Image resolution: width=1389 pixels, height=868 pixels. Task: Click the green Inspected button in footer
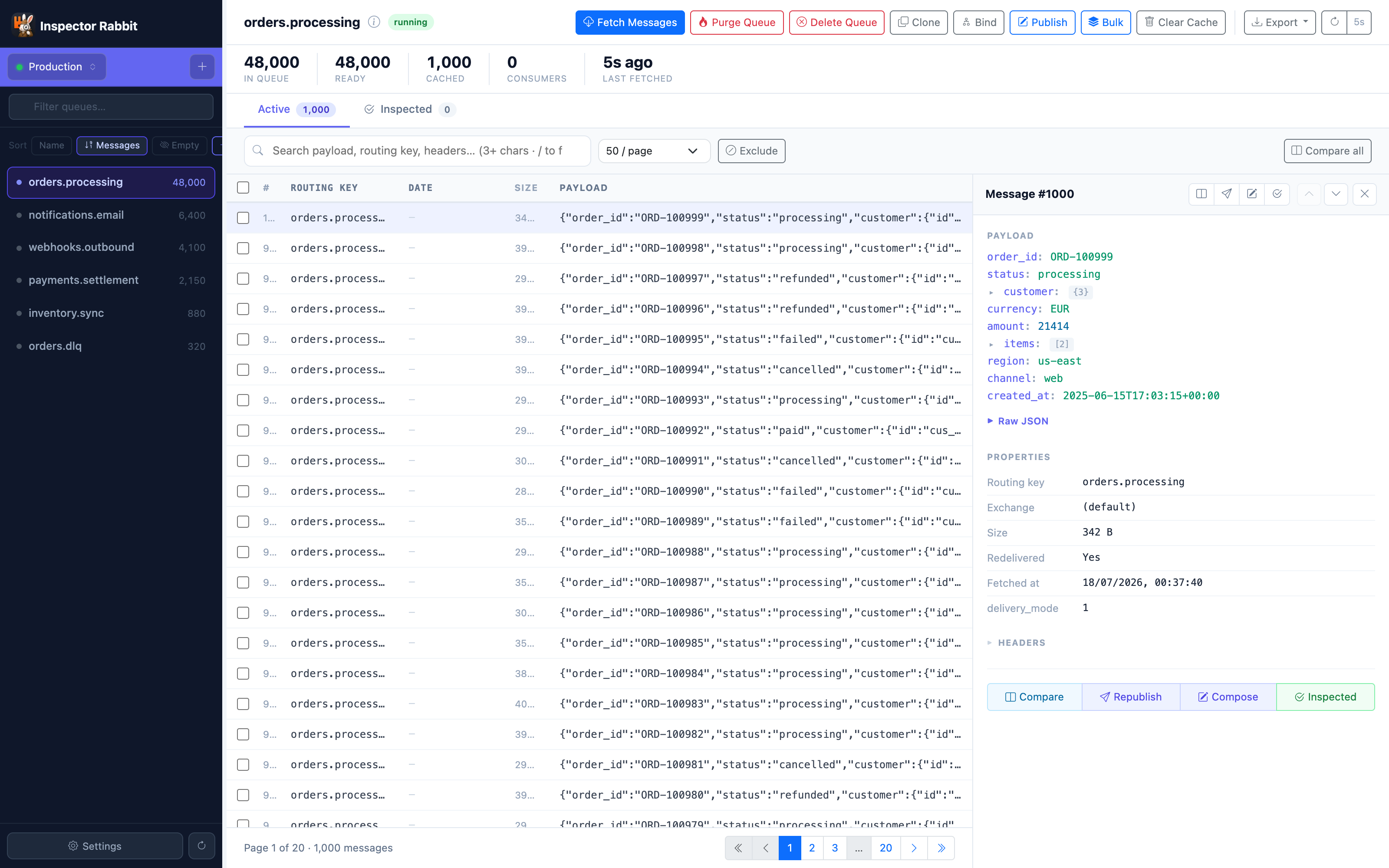[x=1325, y=697]
